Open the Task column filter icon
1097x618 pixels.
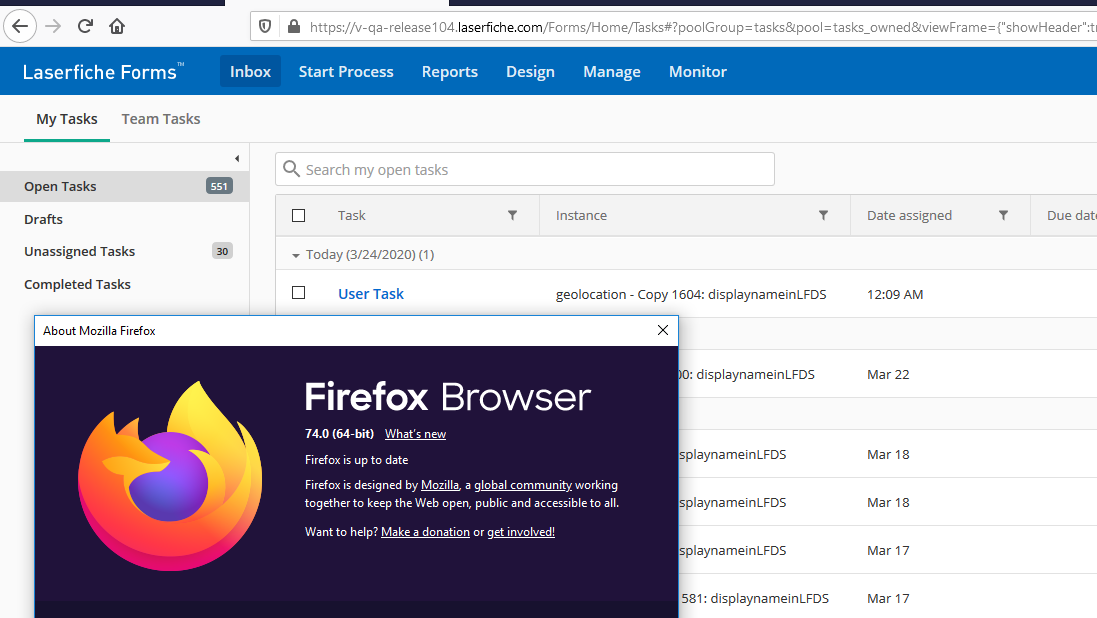pyautogui.click(x=512, y=216)
